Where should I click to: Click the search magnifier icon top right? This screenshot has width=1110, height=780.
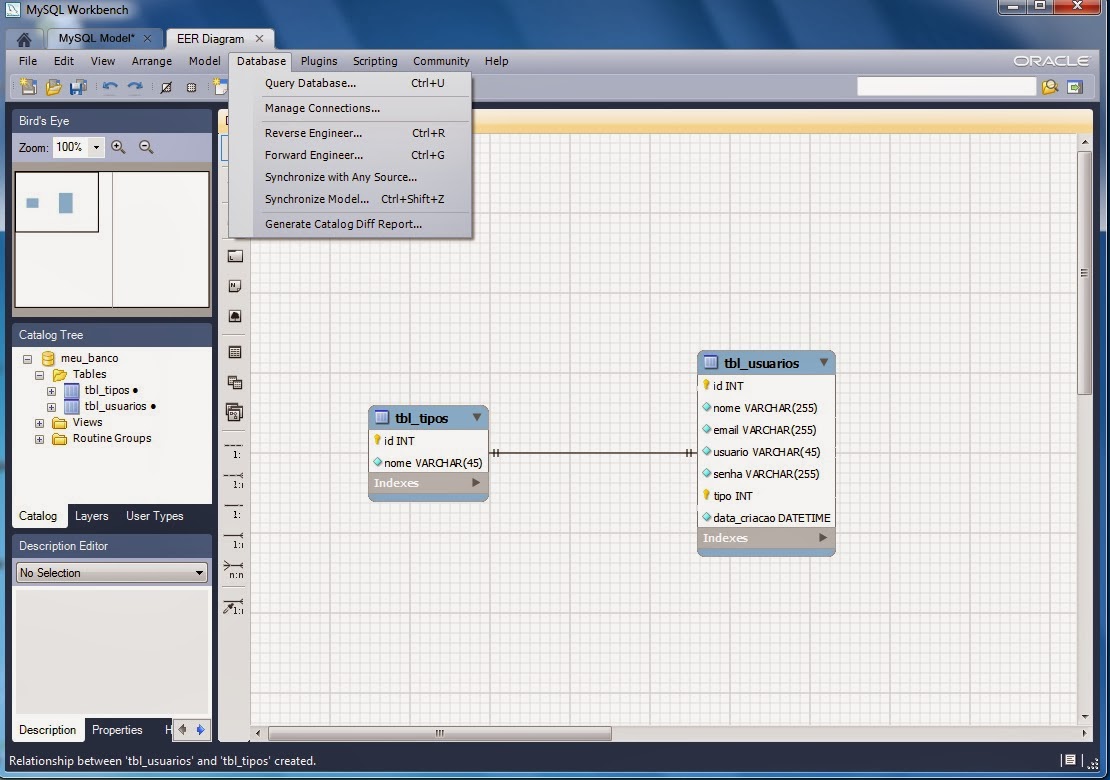click(1051, 87)
